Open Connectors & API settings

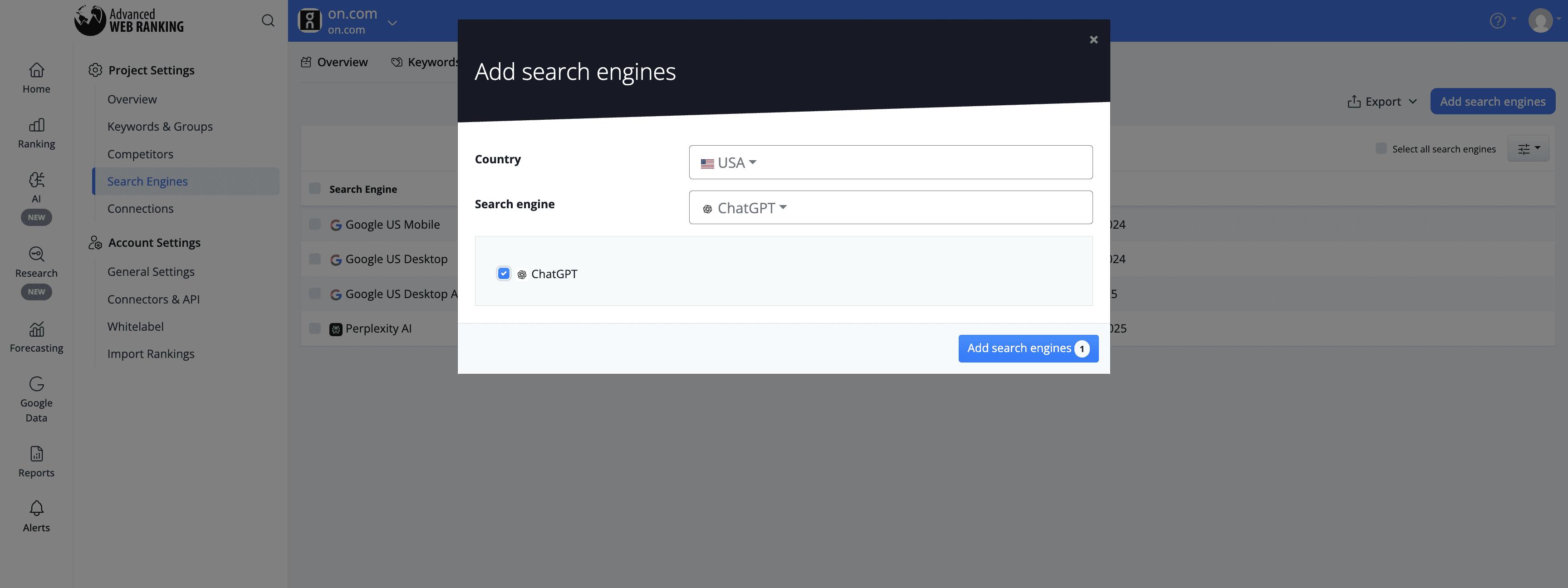tap(153, 299)
